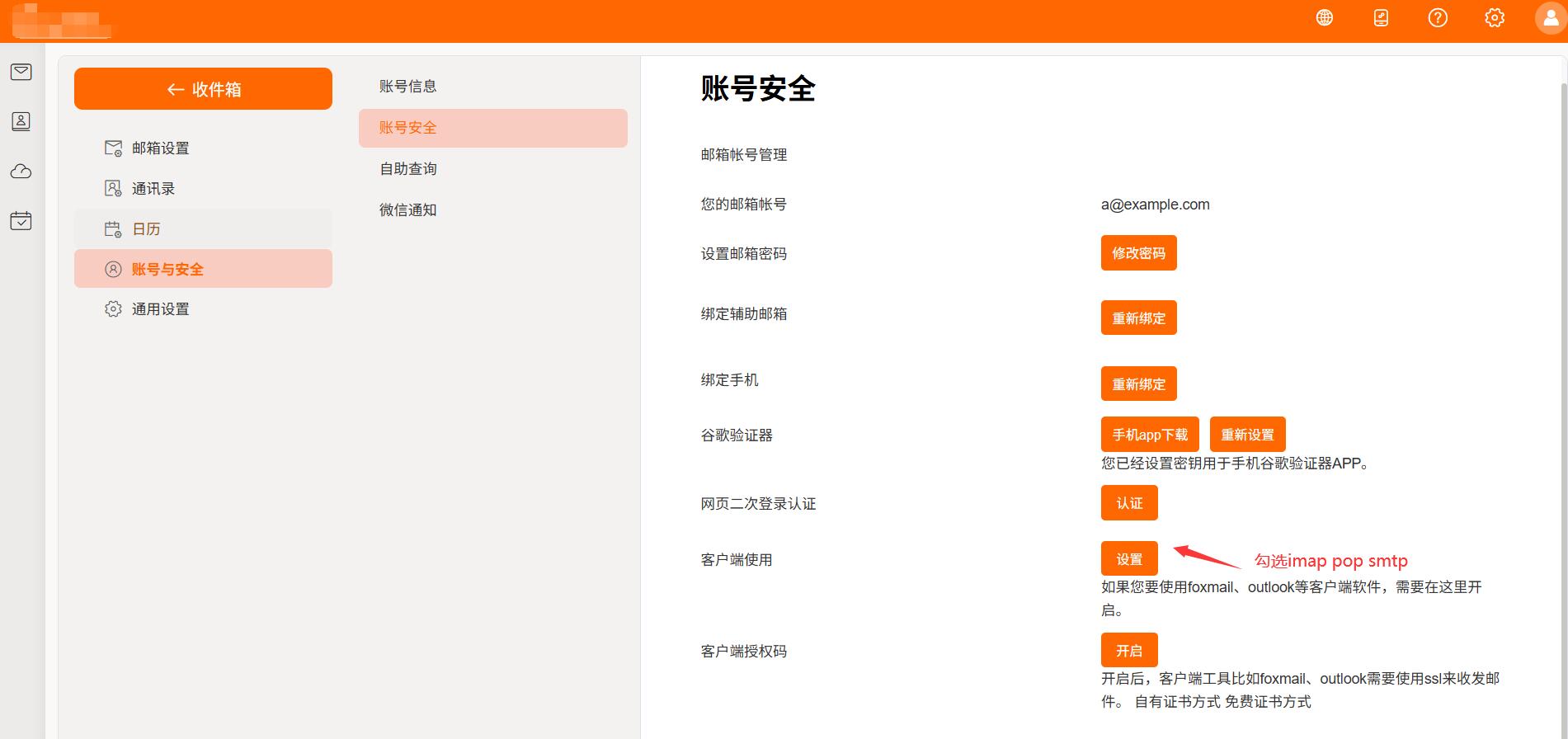The height and width of the screenshot is (739, 1568).
Task: Click 手机app下载 for Google Authenticator
Action: (x=1150, y=435)
